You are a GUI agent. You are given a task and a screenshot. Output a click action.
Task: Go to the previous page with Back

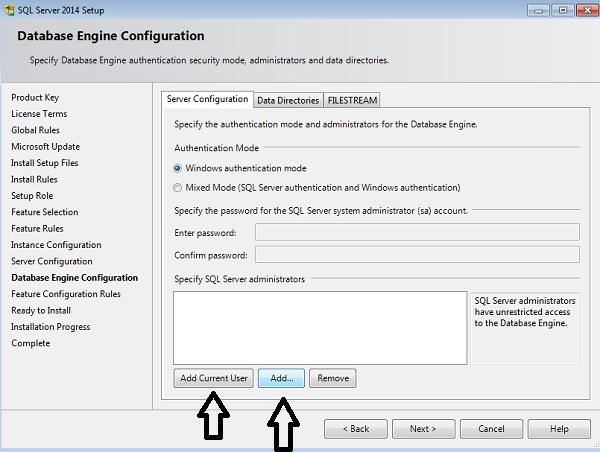[356, 429]
